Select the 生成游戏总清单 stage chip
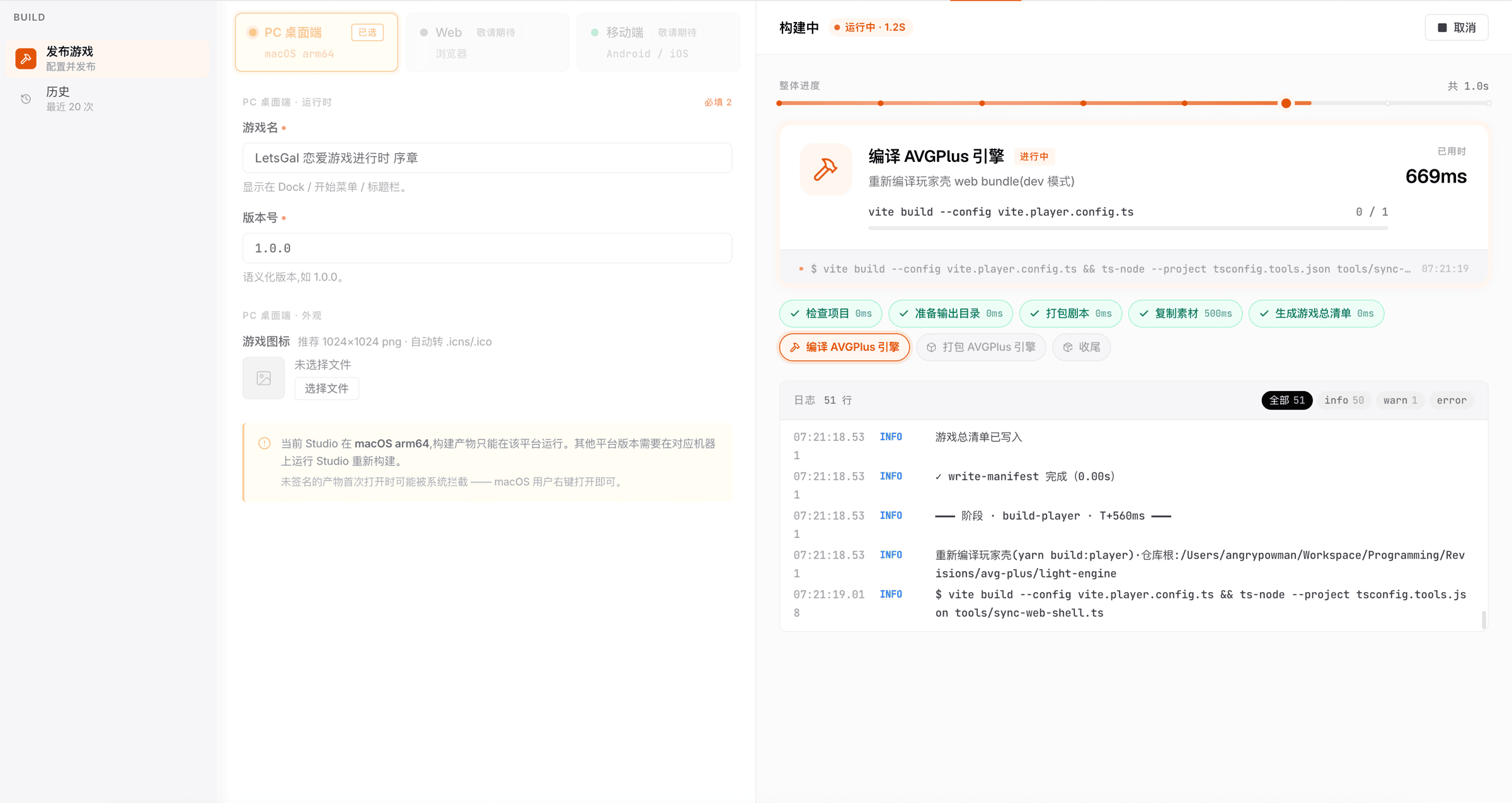 1316,314
